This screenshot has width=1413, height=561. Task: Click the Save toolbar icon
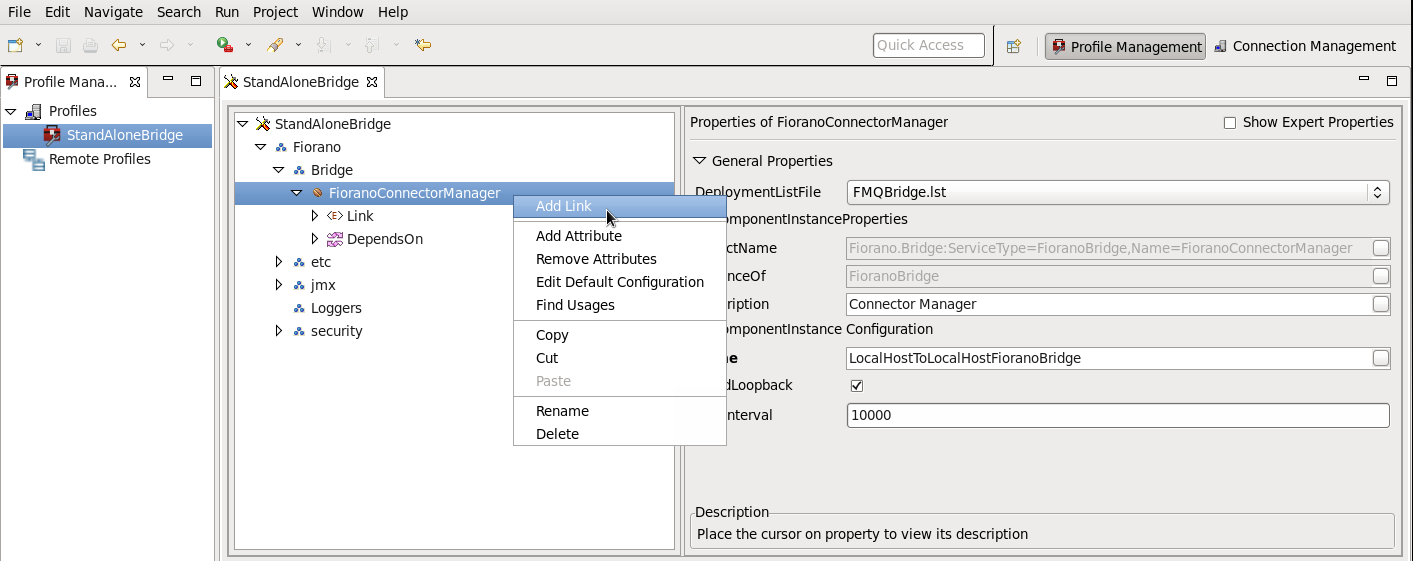click(x=63, y=45)
